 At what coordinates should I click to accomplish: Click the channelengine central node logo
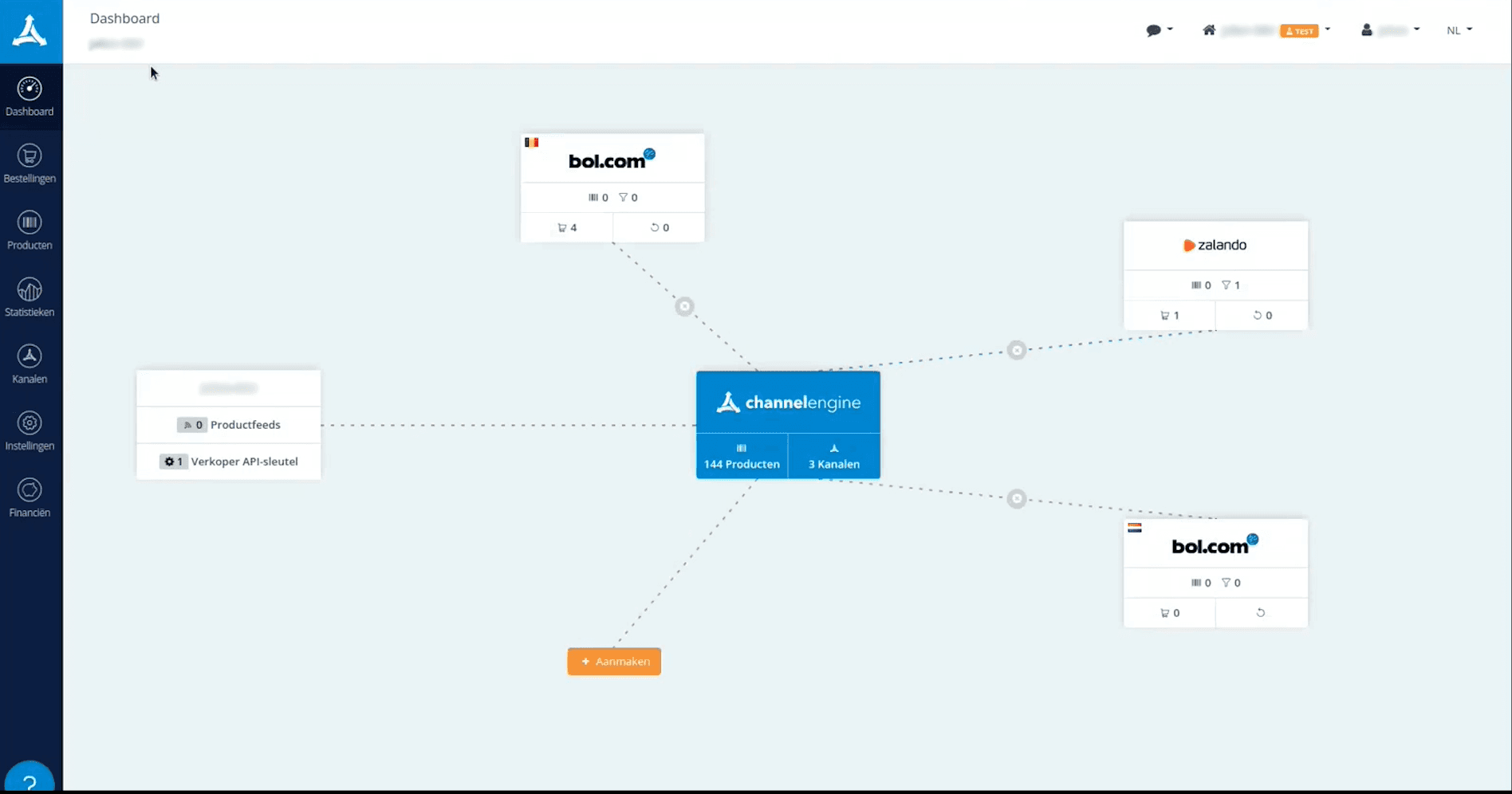tap(788, 403)
